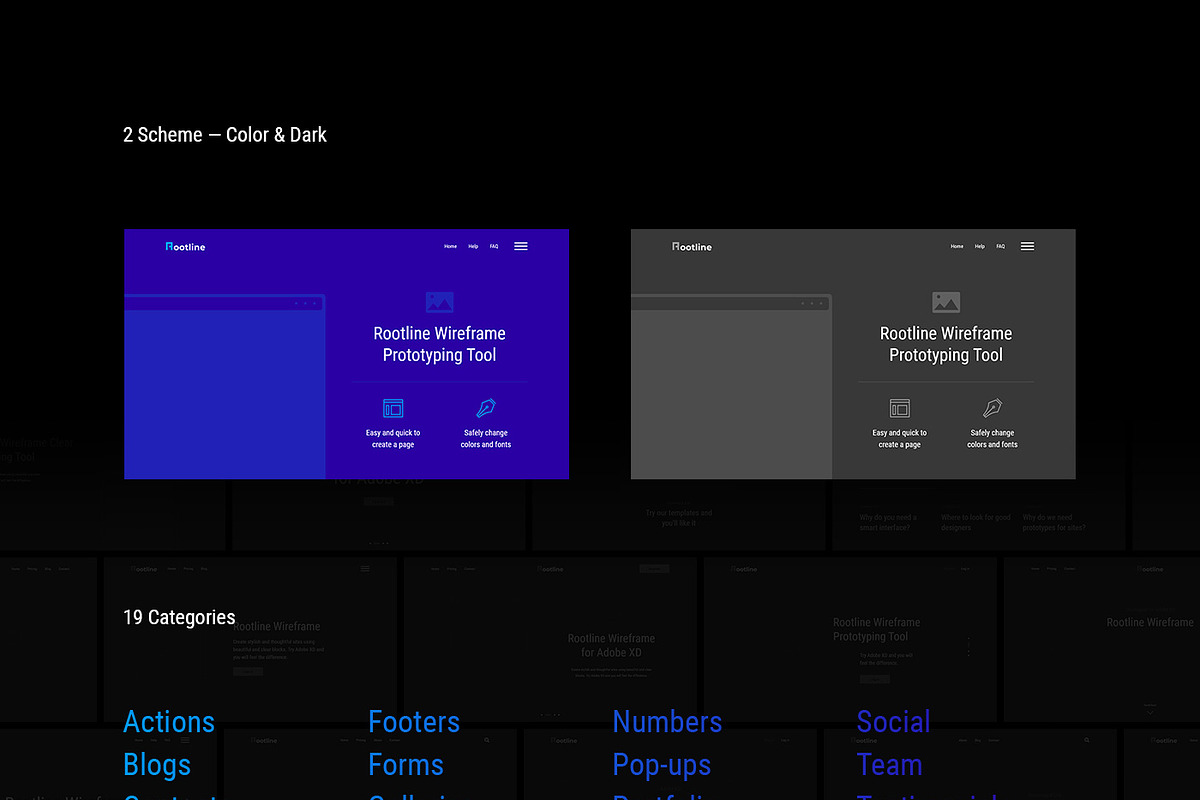The height and width of the screenshot is (800, 1200).
Task: Open the hamburger menu in dark mockup
Action: 1027,246
